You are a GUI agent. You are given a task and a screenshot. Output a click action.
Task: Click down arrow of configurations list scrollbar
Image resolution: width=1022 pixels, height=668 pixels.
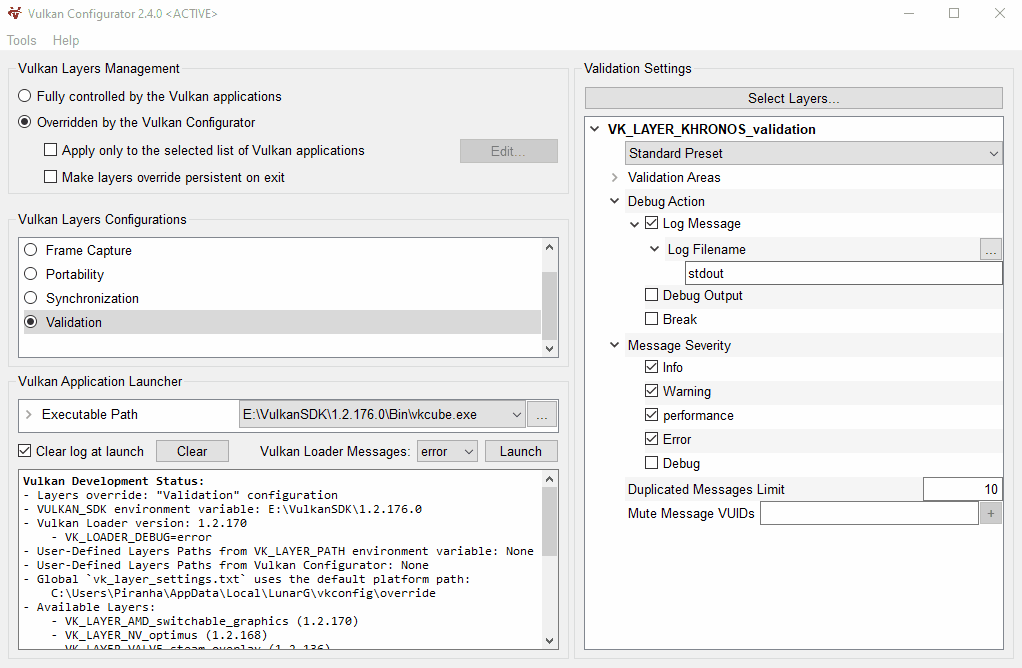point(549,349)
